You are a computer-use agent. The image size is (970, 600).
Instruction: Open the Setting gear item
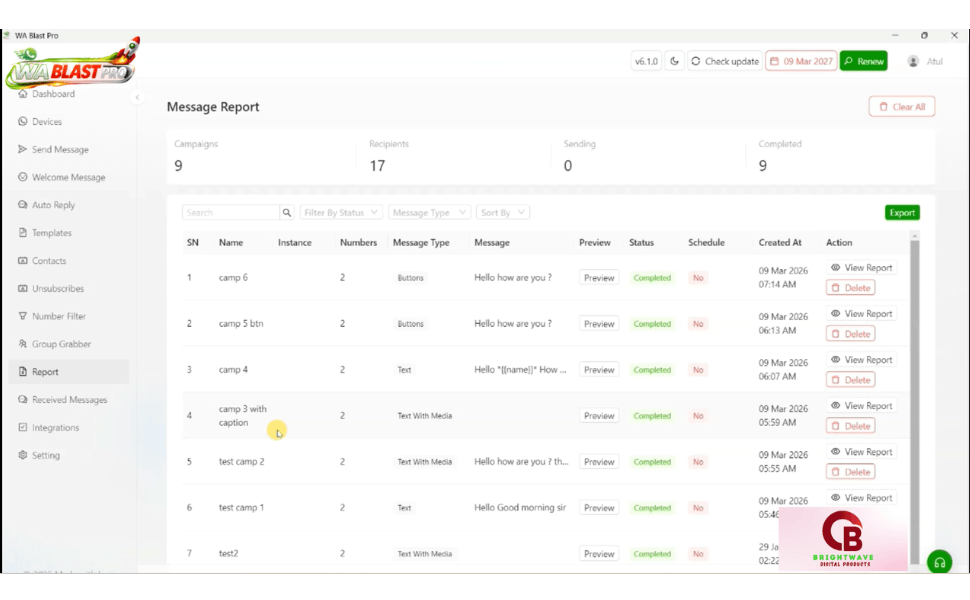pyautogui.click(x=45, y=455)
